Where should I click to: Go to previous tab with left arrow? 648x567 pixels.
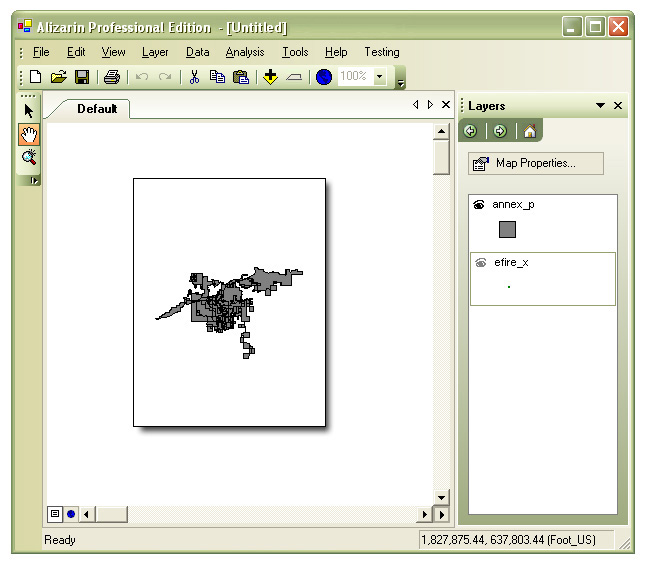click(415, 105)
